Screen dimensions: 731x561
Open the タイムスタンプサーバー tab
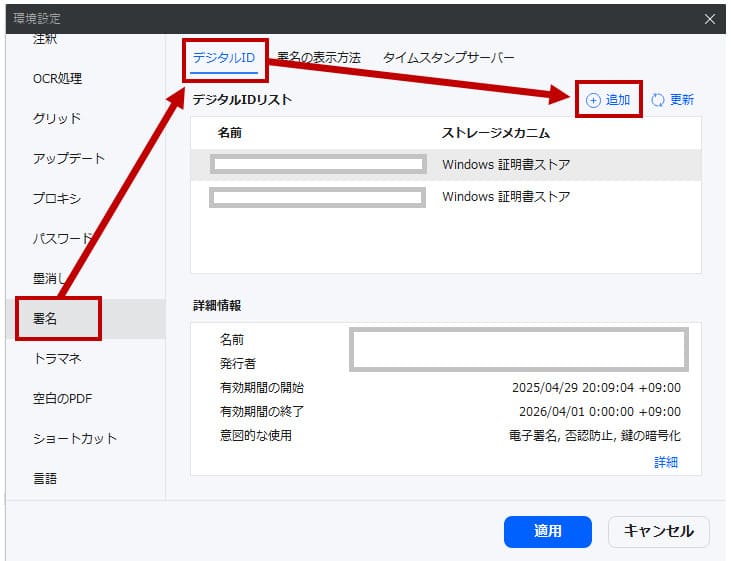click(x=448, y=58)
